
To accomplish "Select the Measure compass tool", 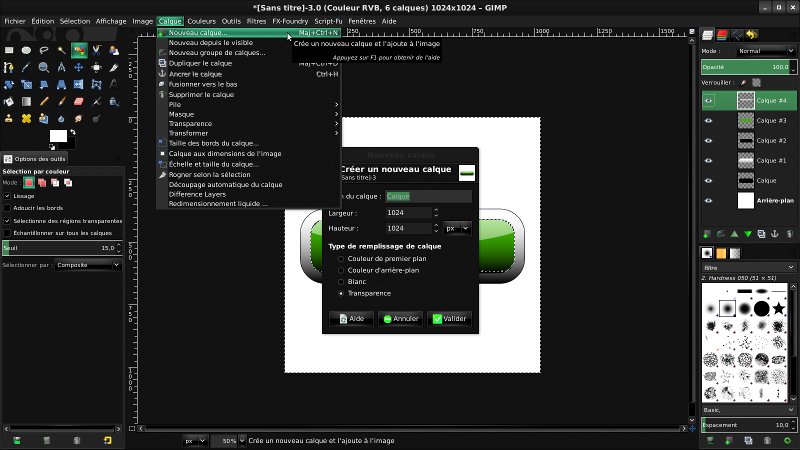I will tap(61, 67).
